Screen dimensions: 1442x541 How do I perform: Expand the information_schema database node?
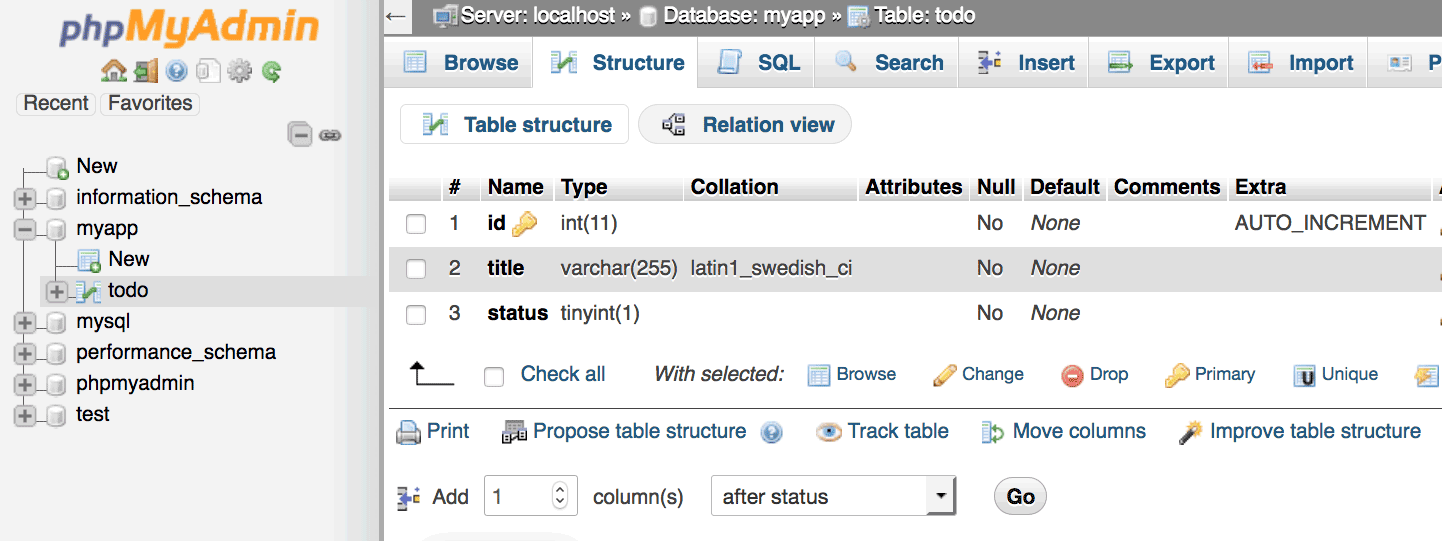click(x=25, y=198)
